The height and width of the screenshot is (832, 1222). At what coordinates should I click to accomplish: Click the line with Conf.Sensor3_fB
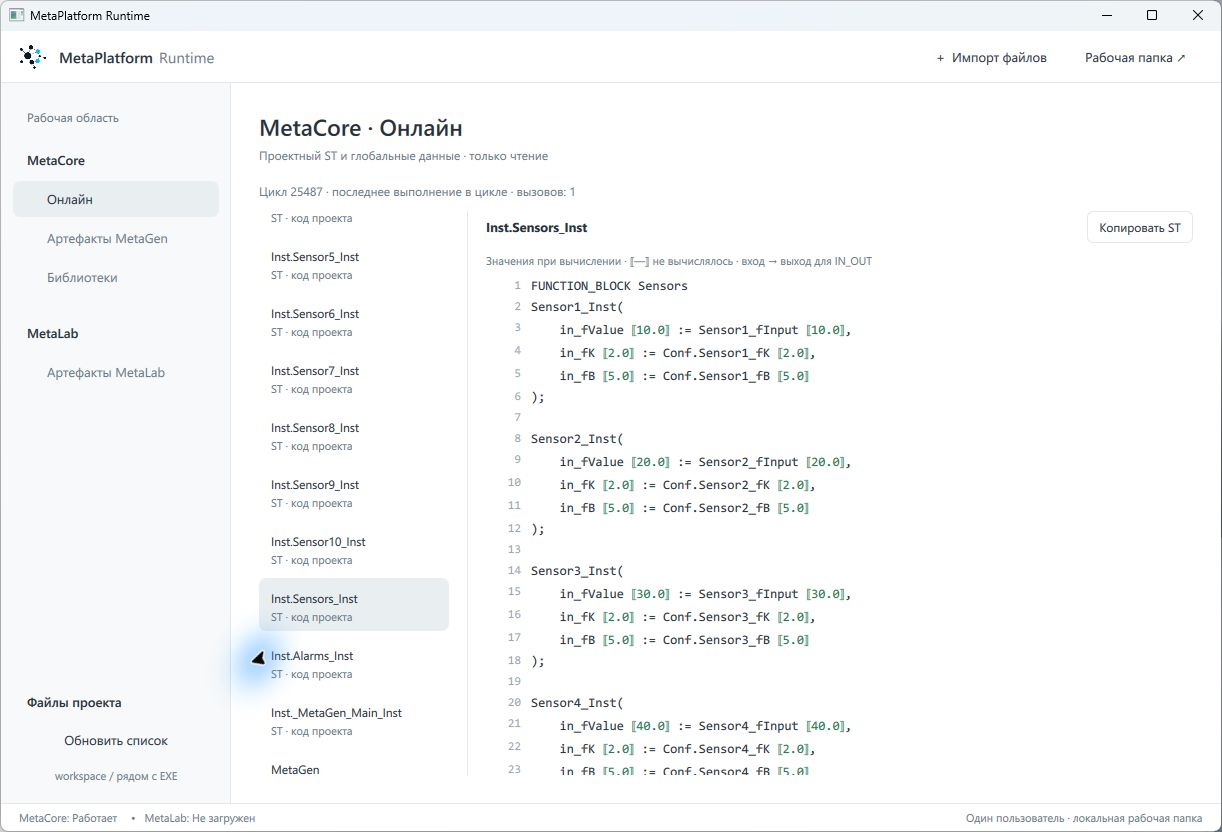click(x=685, y=640)
